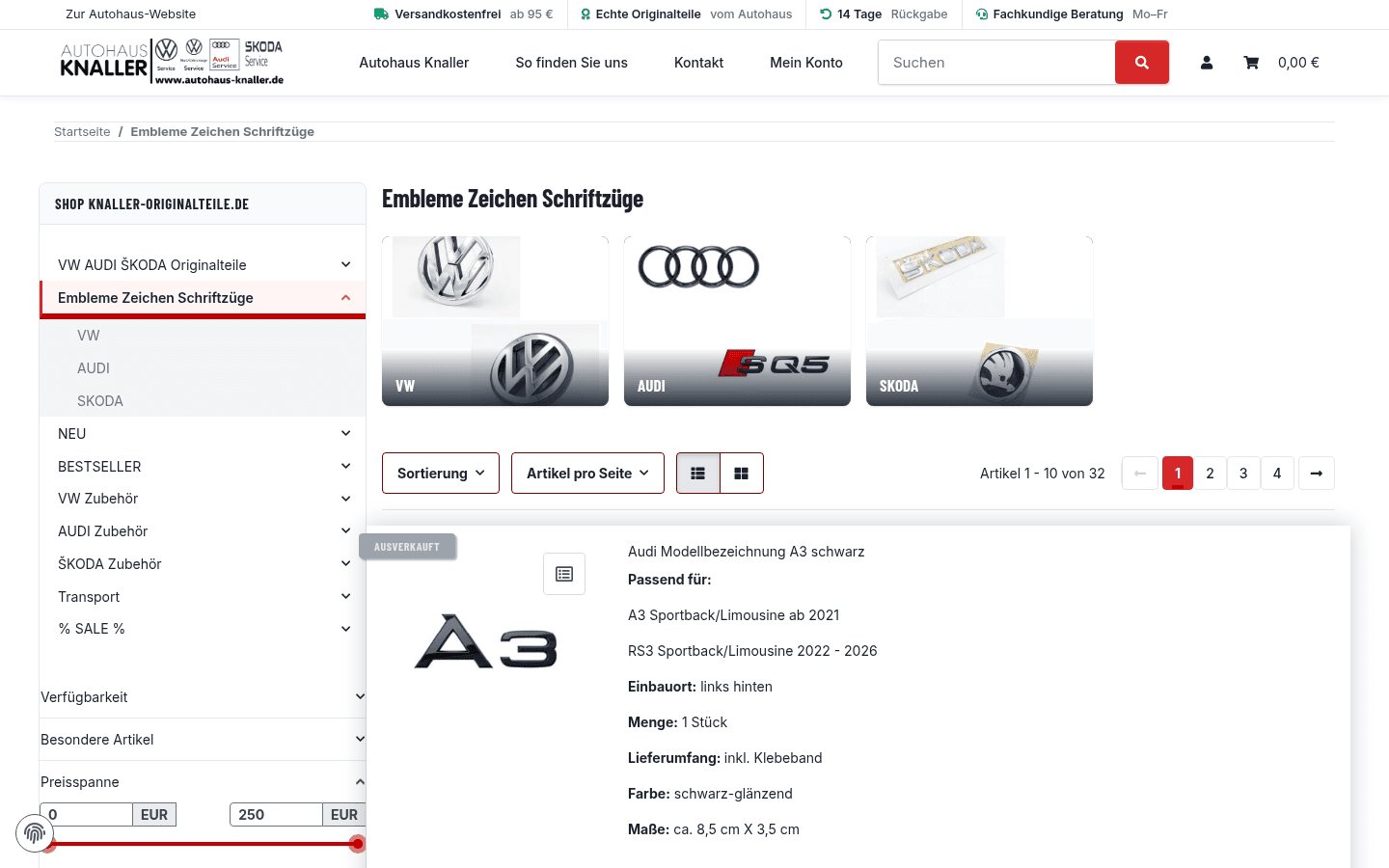
Task: Expand the BESTSELLER category chevron
Action: coord(345,466)
